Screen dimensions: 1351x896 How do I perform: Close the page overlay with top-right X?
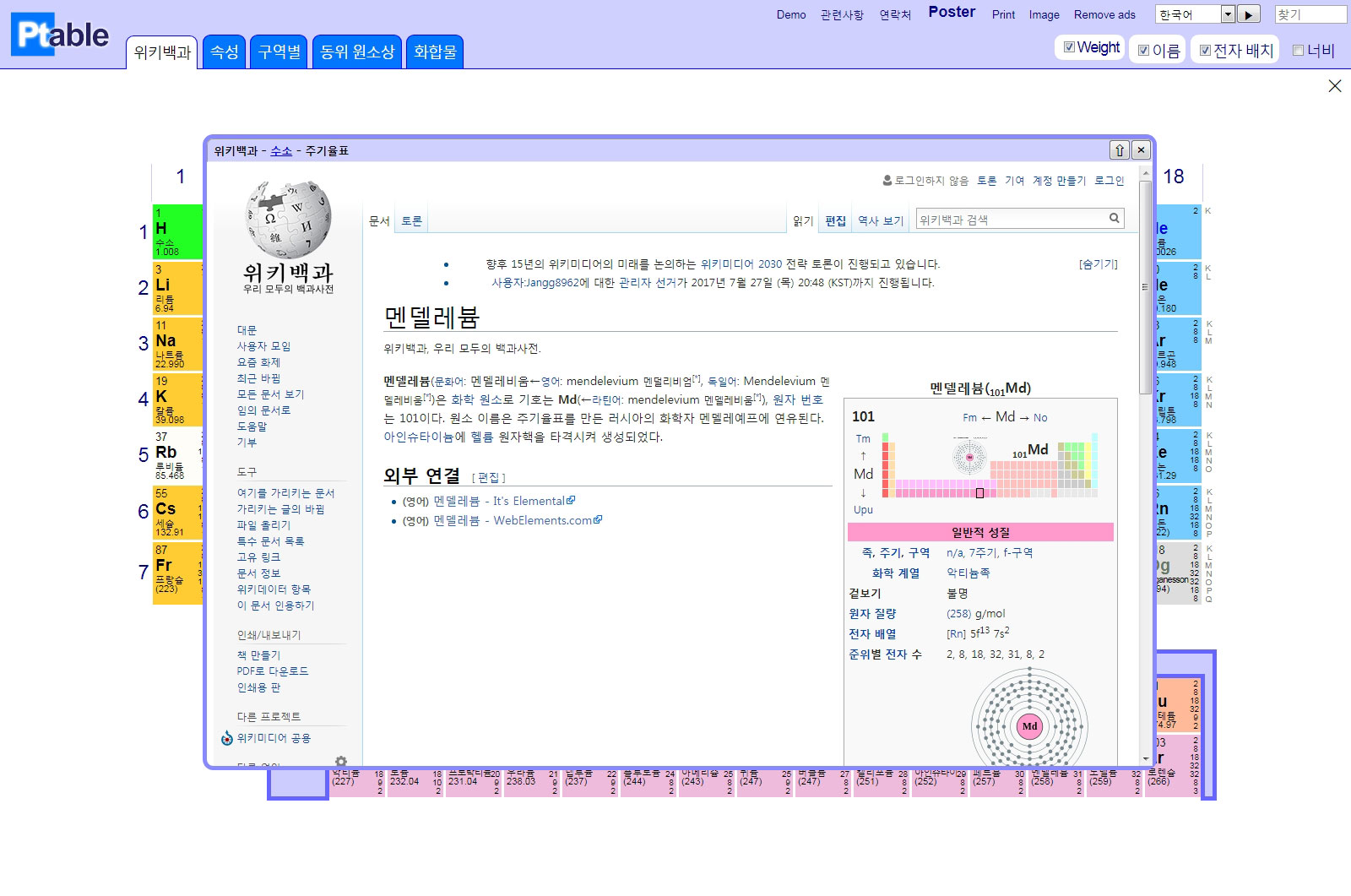[x=1335, y=86]
